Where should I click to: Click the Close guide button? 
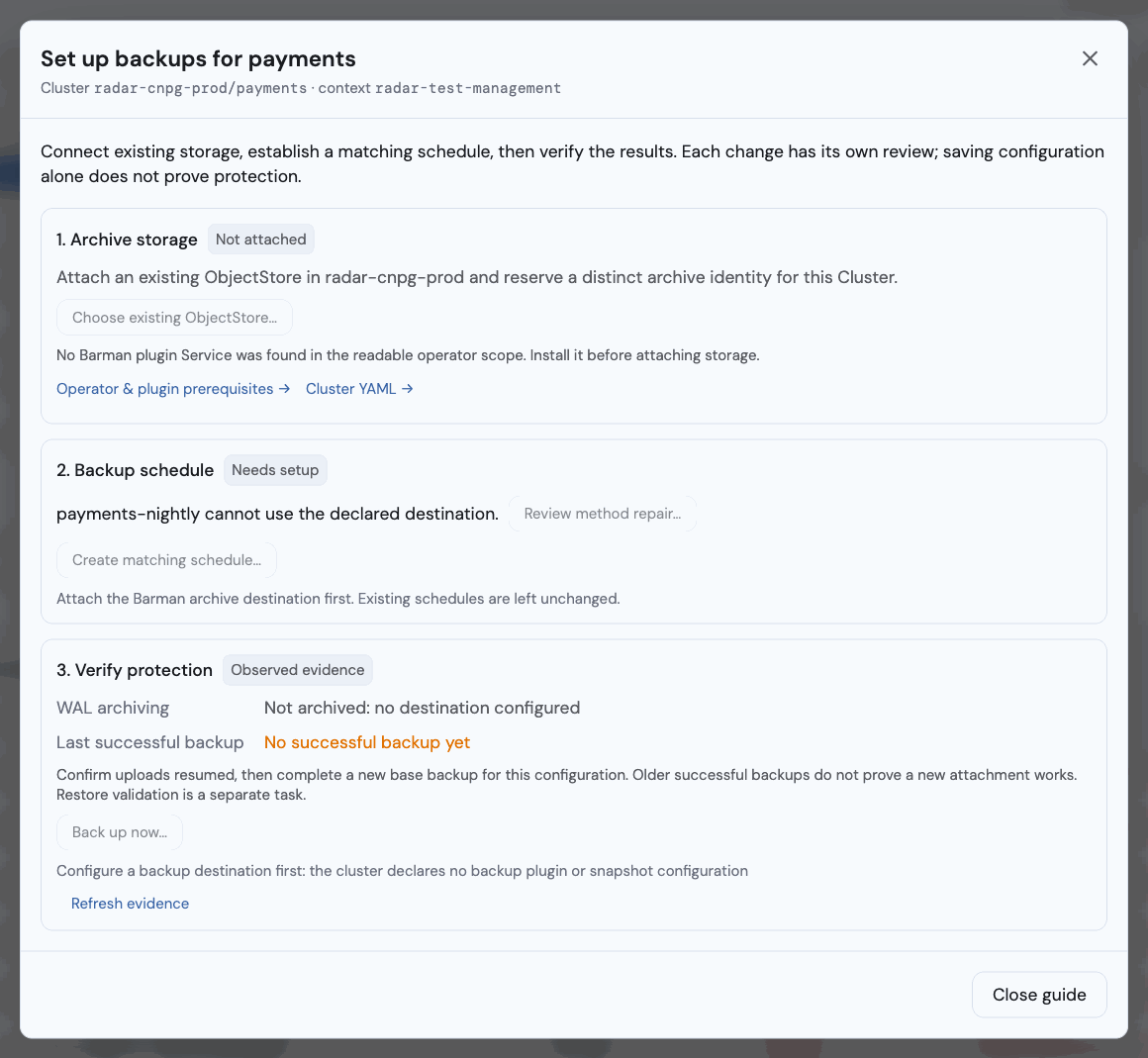click(x=1039, y=995)
